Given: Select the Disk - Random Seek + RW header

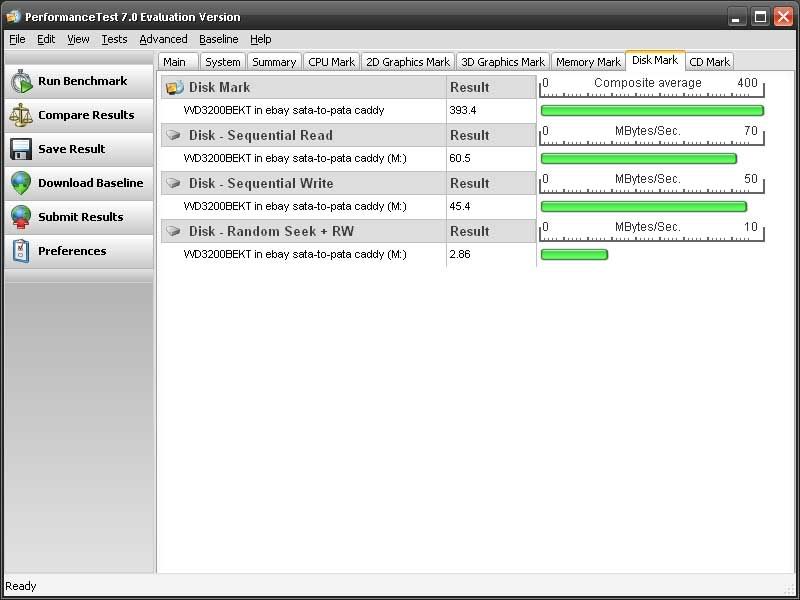Looking at the screenshot, I should pyautogui.click(x=271, y=231).
